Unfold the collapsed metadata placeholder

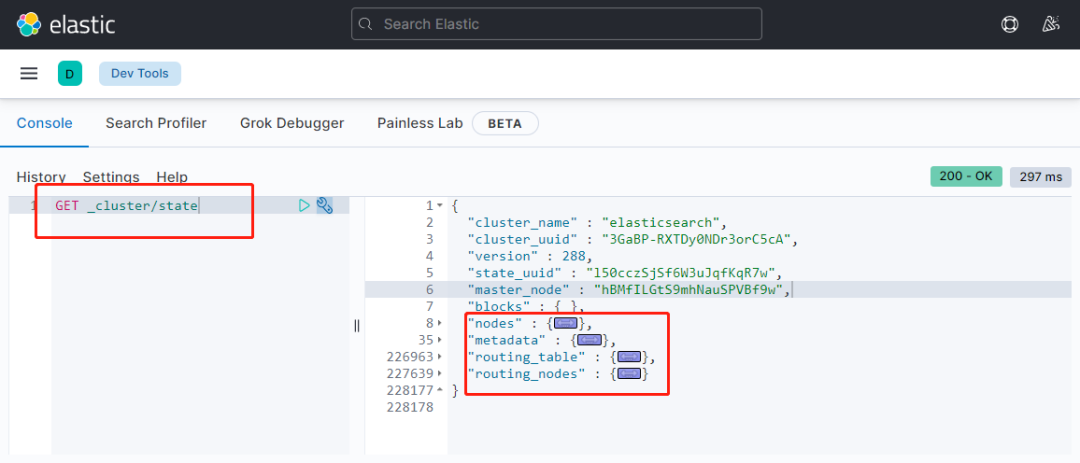point(588,340)
